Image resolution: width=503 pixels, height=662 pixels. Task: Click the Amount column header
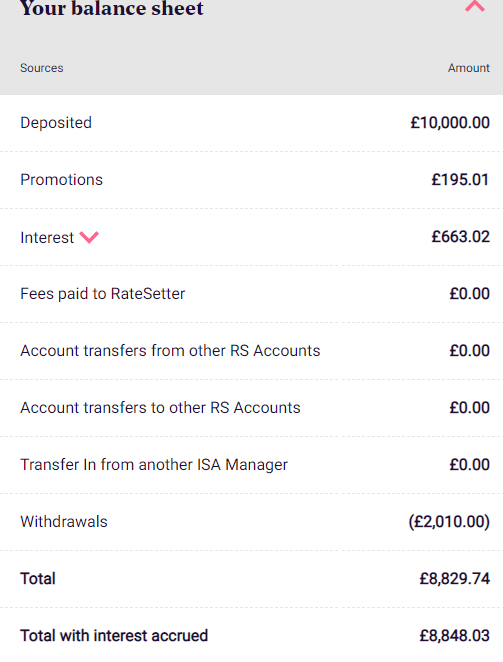(x=469, y=68)
